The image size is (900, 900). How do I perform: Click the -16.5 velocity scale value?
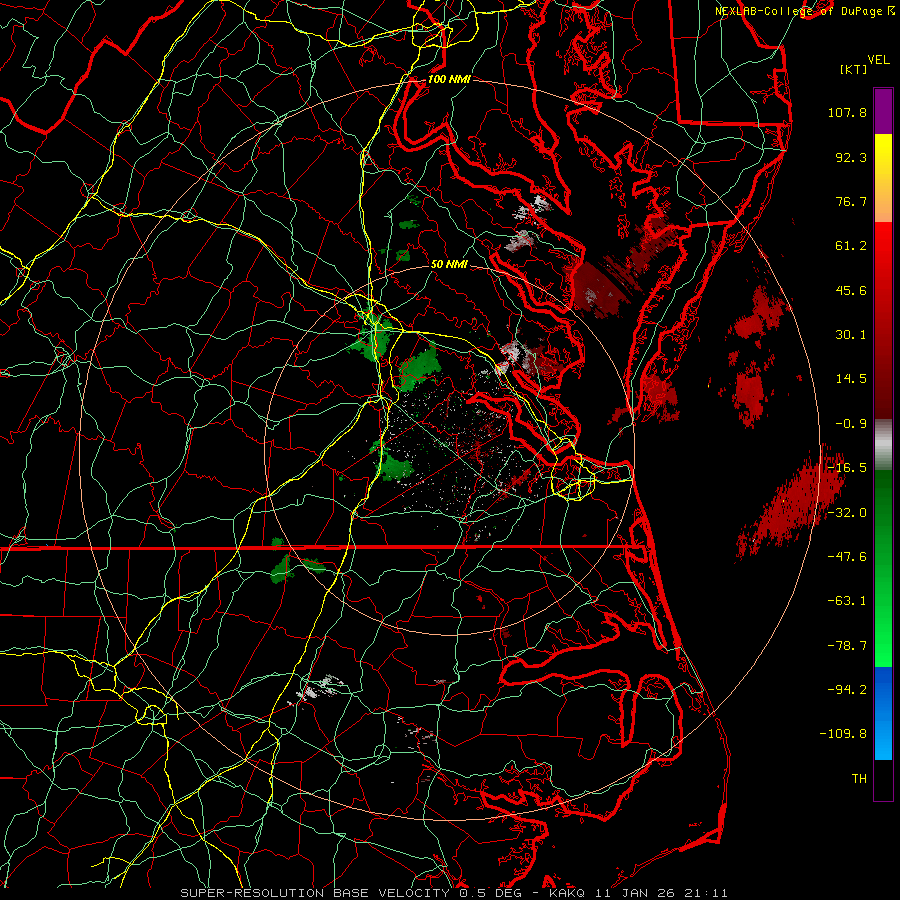click(x=847, y=468)
